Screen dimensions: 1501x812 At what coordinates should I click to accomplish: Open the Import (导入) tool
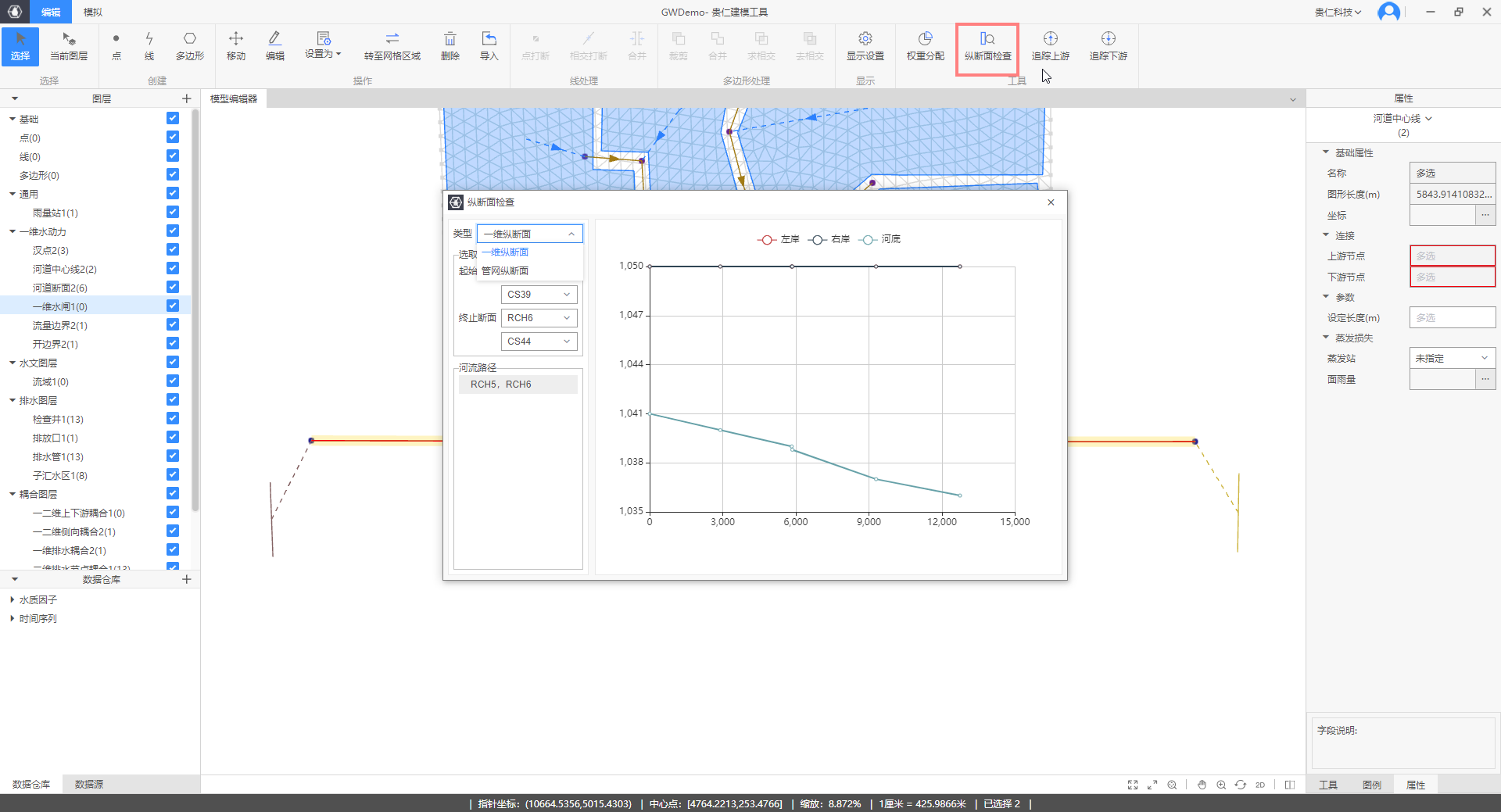489,45
